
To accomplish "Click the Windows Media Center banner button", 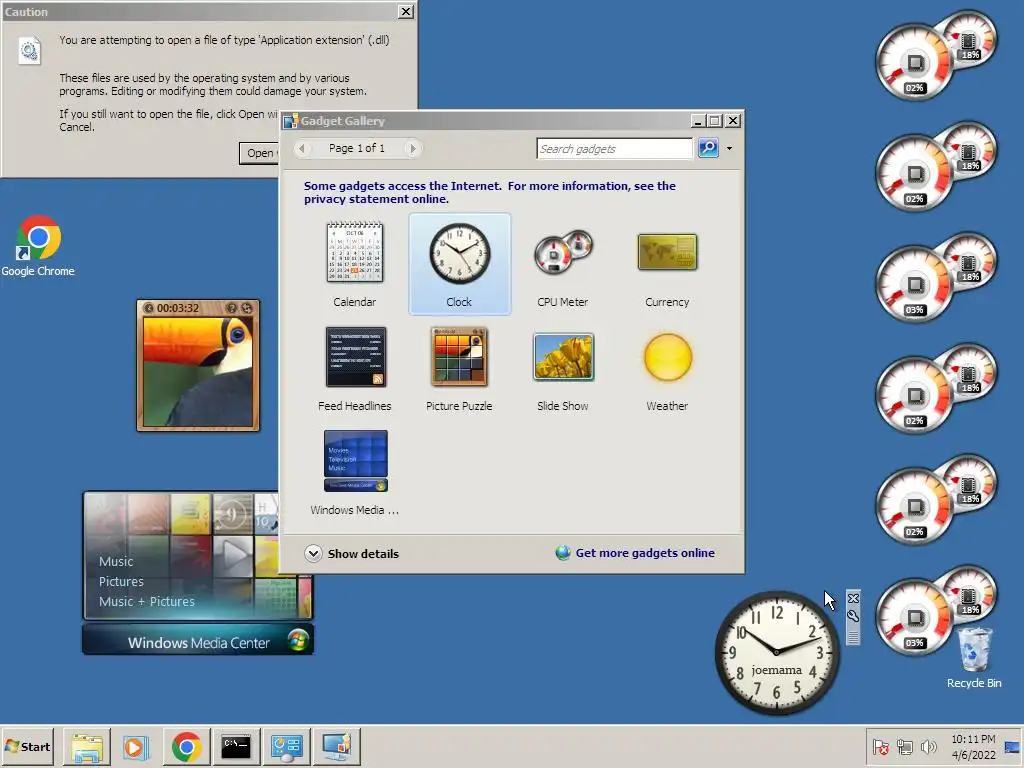I will click(198, 642).
